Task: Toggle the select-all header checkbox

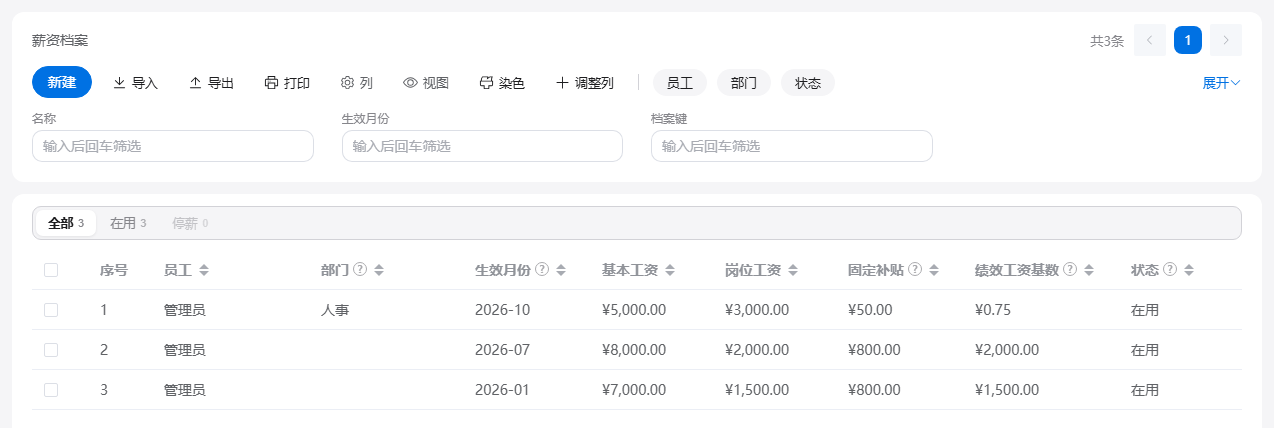Action: 51,270
